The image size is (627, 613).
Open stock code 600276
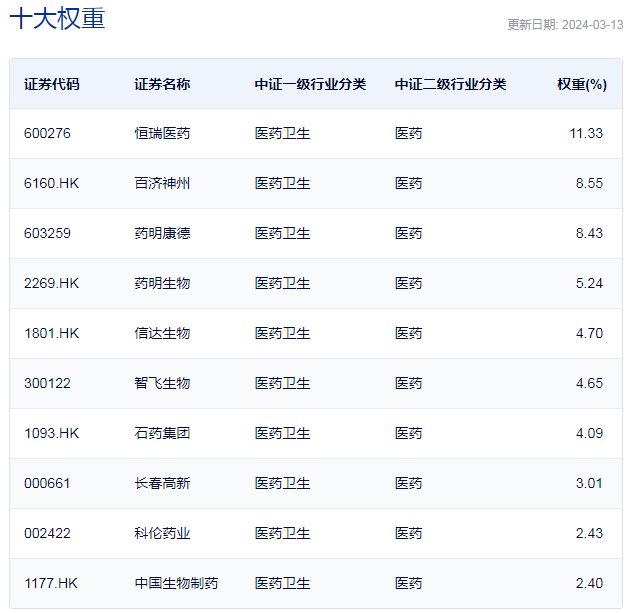[48, 133]
